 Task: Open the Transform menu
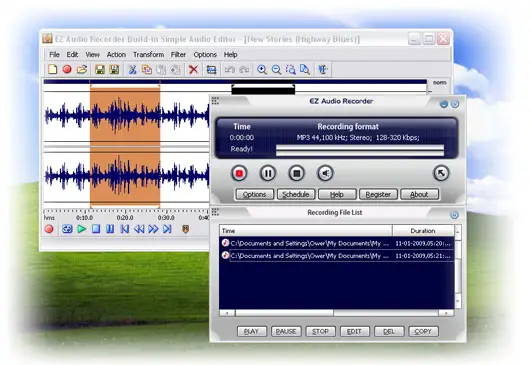click(x=148, y=55)
